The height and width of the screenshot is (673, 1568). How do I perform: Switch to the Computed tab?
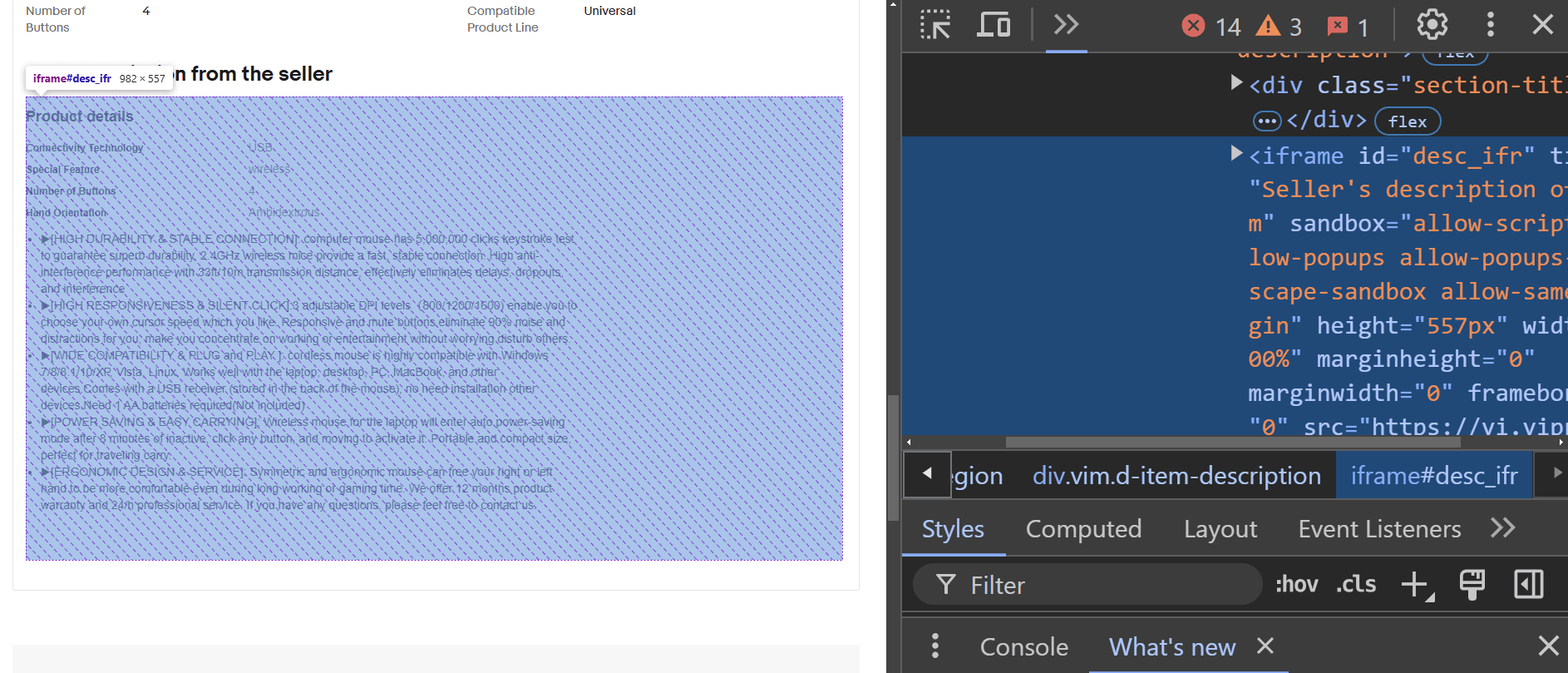tap(1083, 529)
